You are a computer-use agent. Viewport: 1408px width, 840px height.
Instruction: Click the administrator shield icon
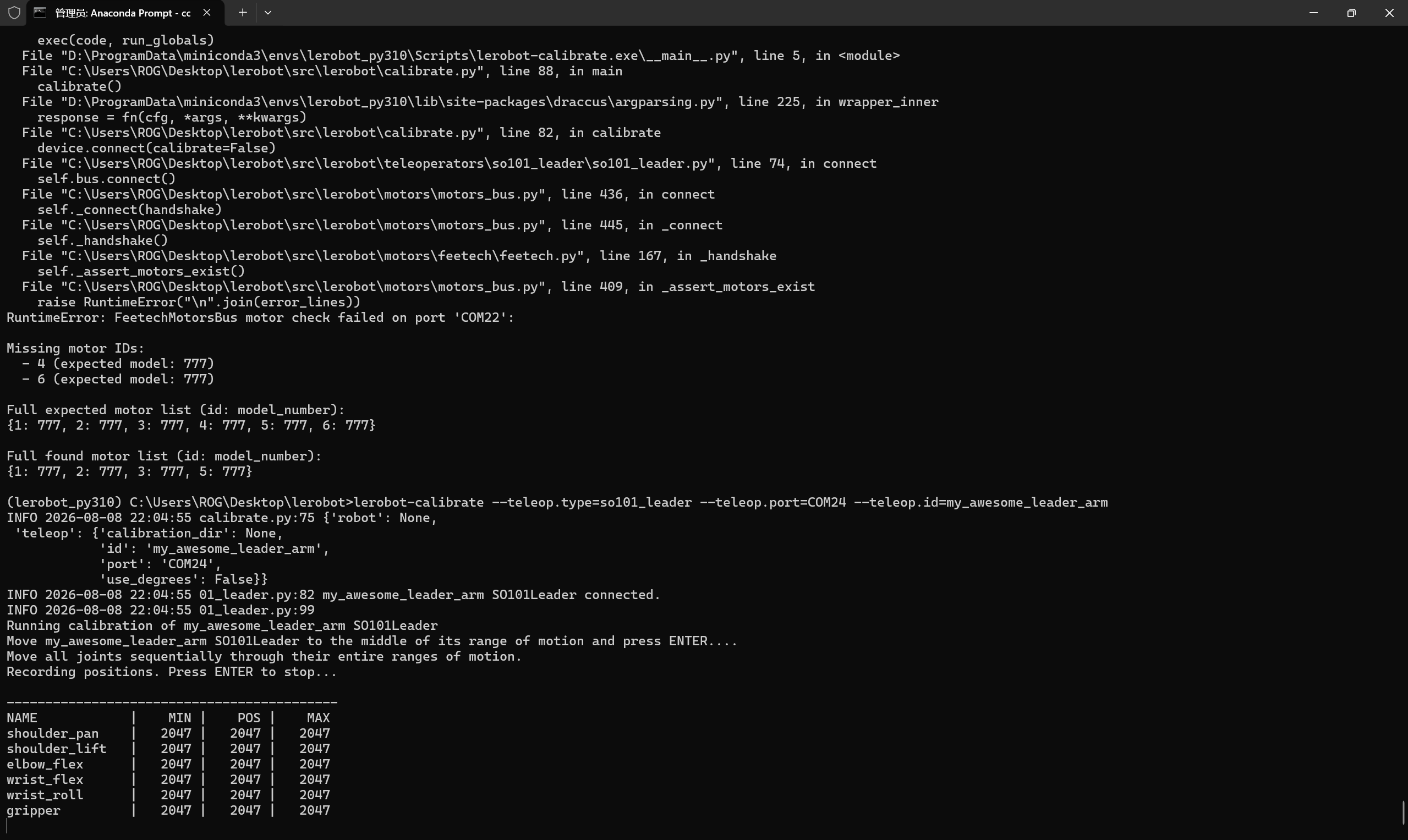point(14,13)
